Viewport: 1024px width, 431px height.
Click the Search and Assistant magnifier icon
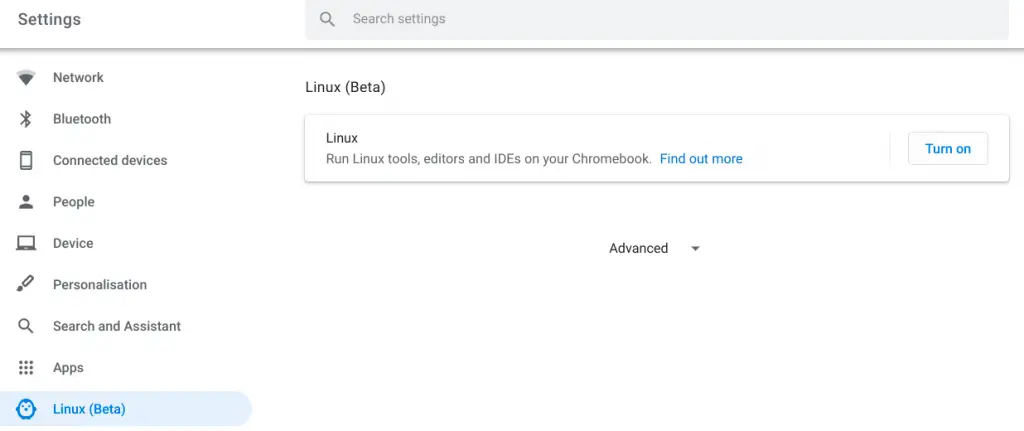(x=26, y=326)
